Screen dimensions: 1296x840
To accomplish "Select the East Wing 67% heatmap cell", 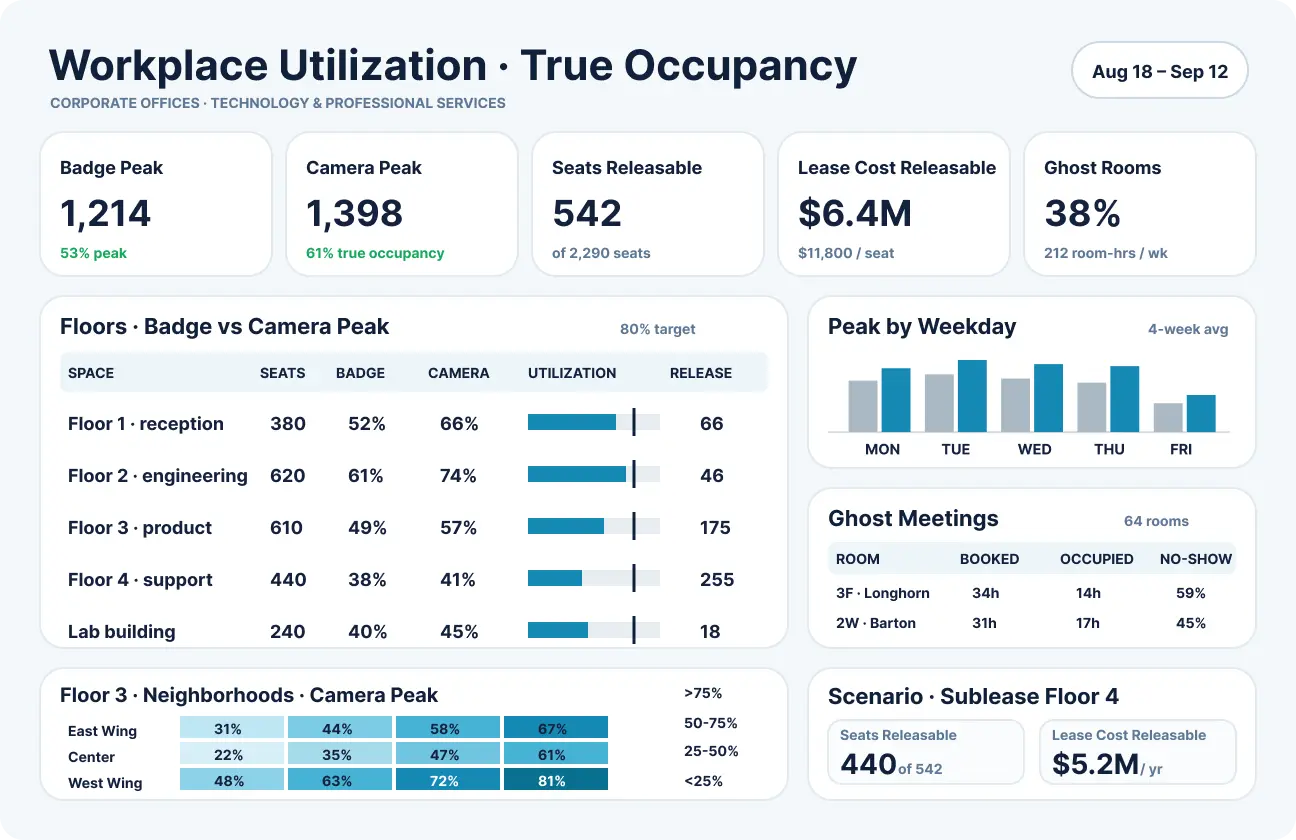I will (x=556, y=729).
